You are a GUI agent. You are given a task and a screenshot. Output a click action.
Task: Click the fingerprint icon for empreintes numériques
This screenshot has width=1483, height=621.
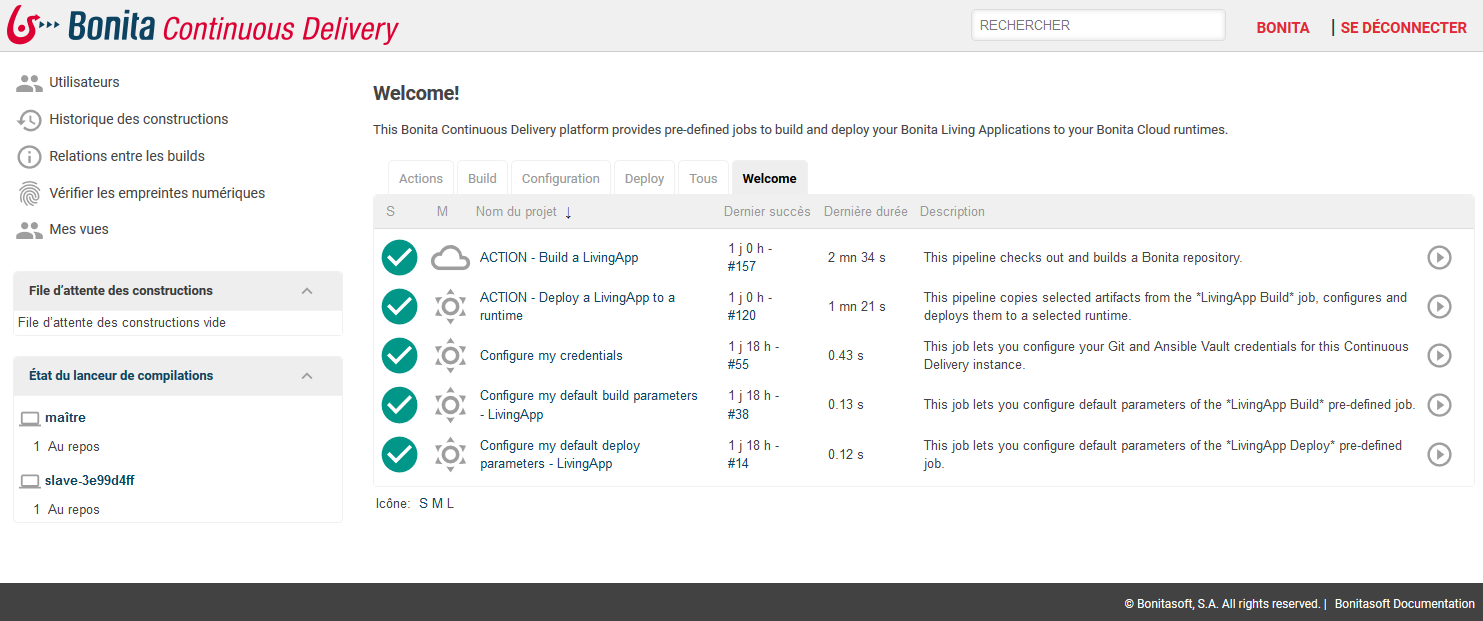point(30,193)
